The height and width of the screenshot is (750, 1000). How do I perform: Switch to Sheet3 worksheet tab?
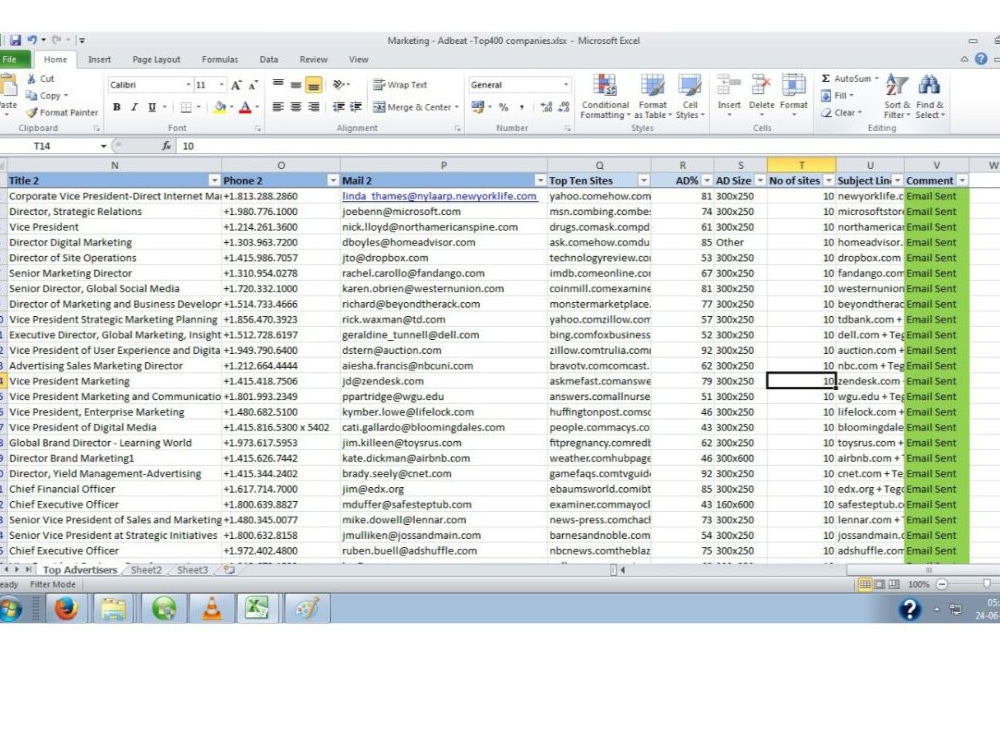[x=193, y=570]
